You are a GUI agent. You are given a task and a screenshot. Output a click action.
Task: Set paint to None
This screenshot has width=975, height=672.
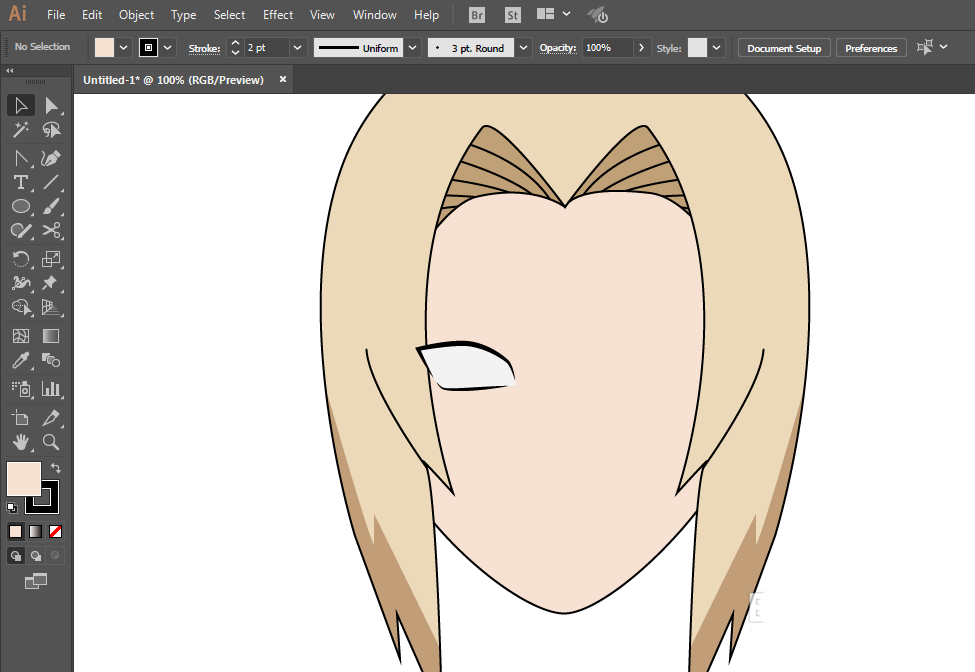pyautogui.click(x=55, y=532)
